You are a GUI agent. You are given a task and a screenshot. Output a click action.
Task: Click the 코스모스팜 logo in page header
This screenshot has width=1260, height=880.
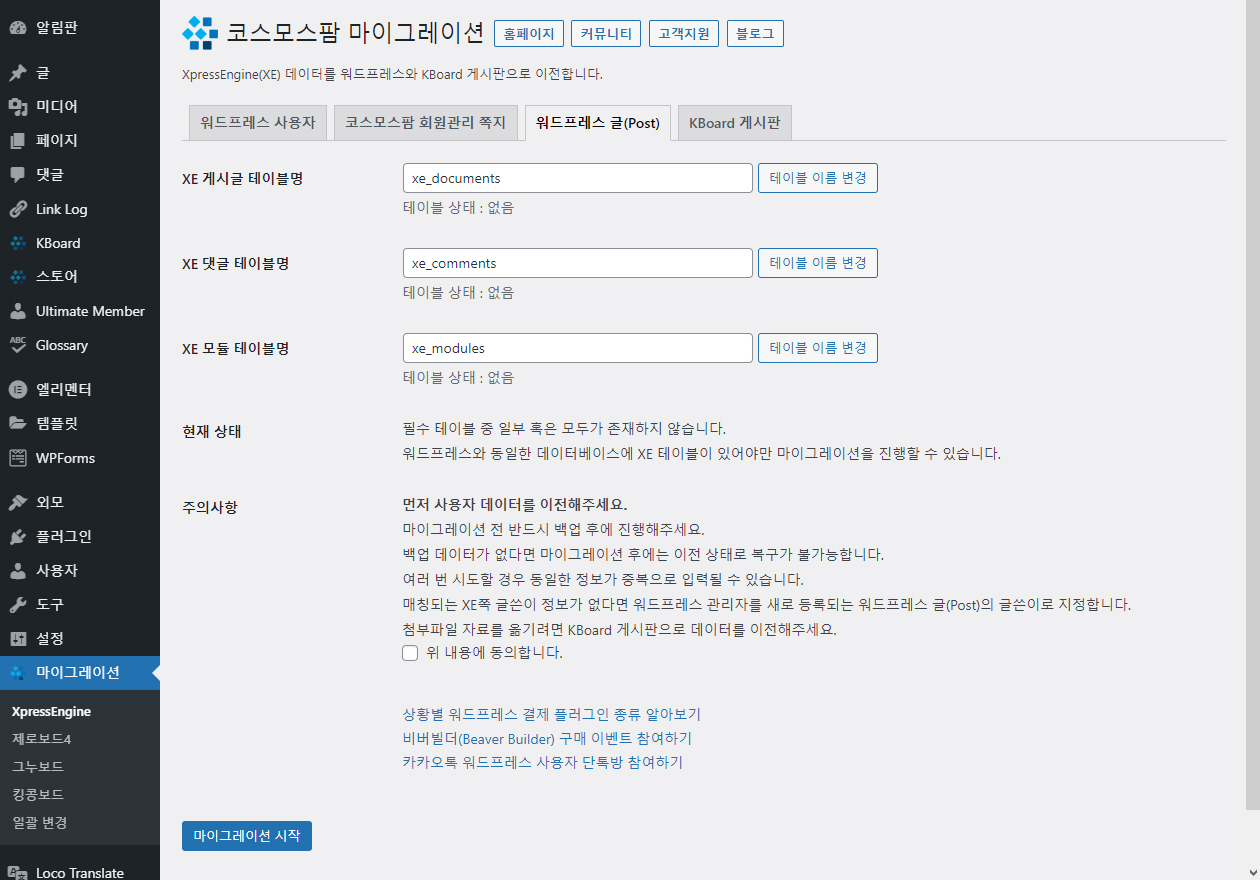[x=200, y=33]
